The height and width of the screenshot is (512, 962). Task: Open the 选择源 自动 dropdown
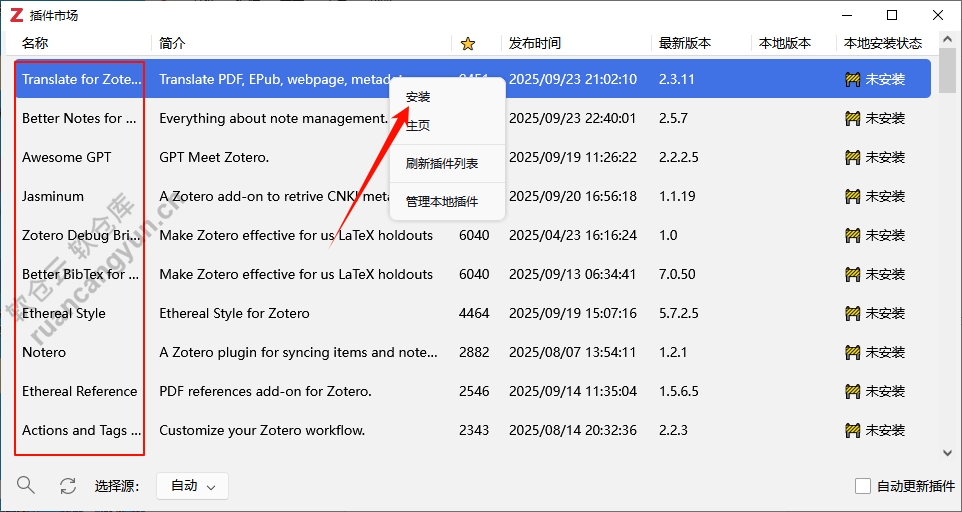(x=193, y=486)
